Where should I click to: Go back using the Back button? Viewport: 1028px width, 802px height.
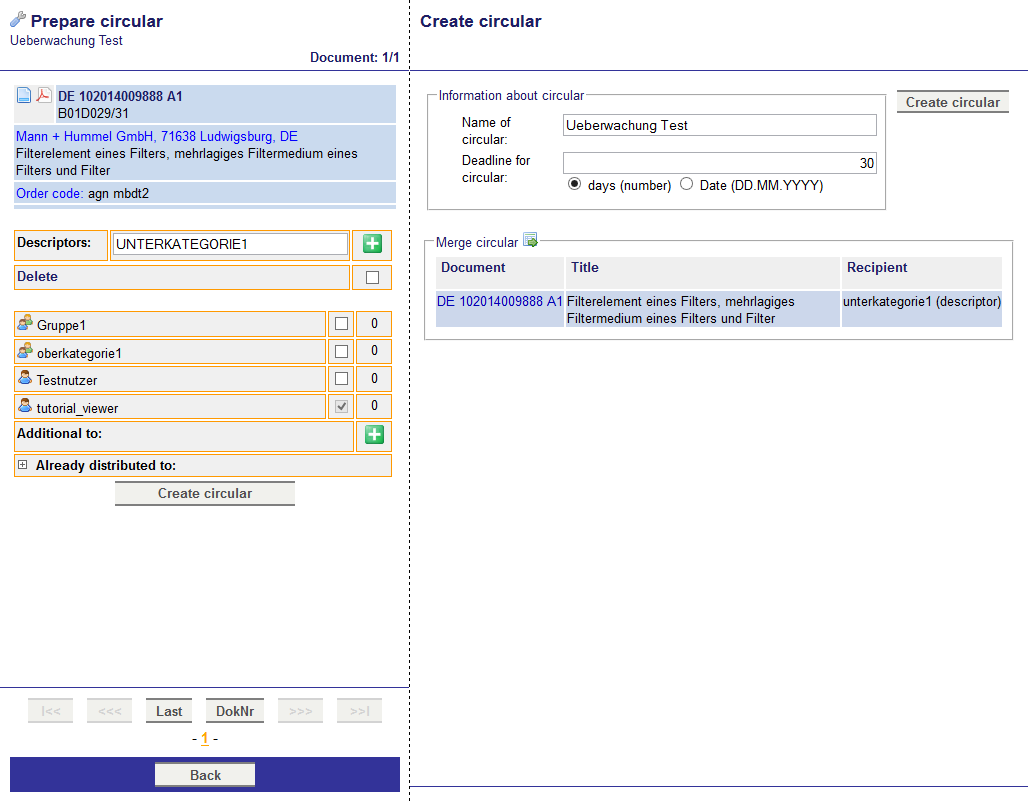(x=205, y=774)
